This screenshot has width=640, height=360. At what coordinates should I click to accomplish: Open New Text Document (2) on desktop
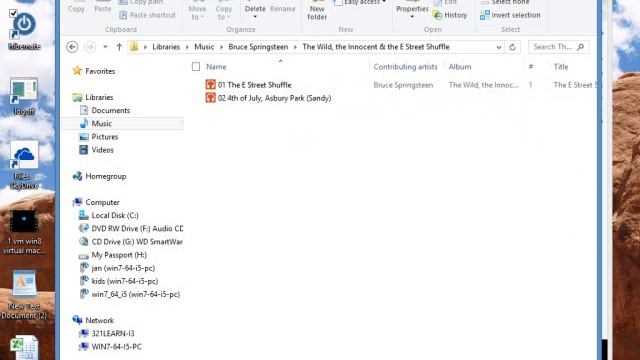pyautogui.click(x=24, y=296)
